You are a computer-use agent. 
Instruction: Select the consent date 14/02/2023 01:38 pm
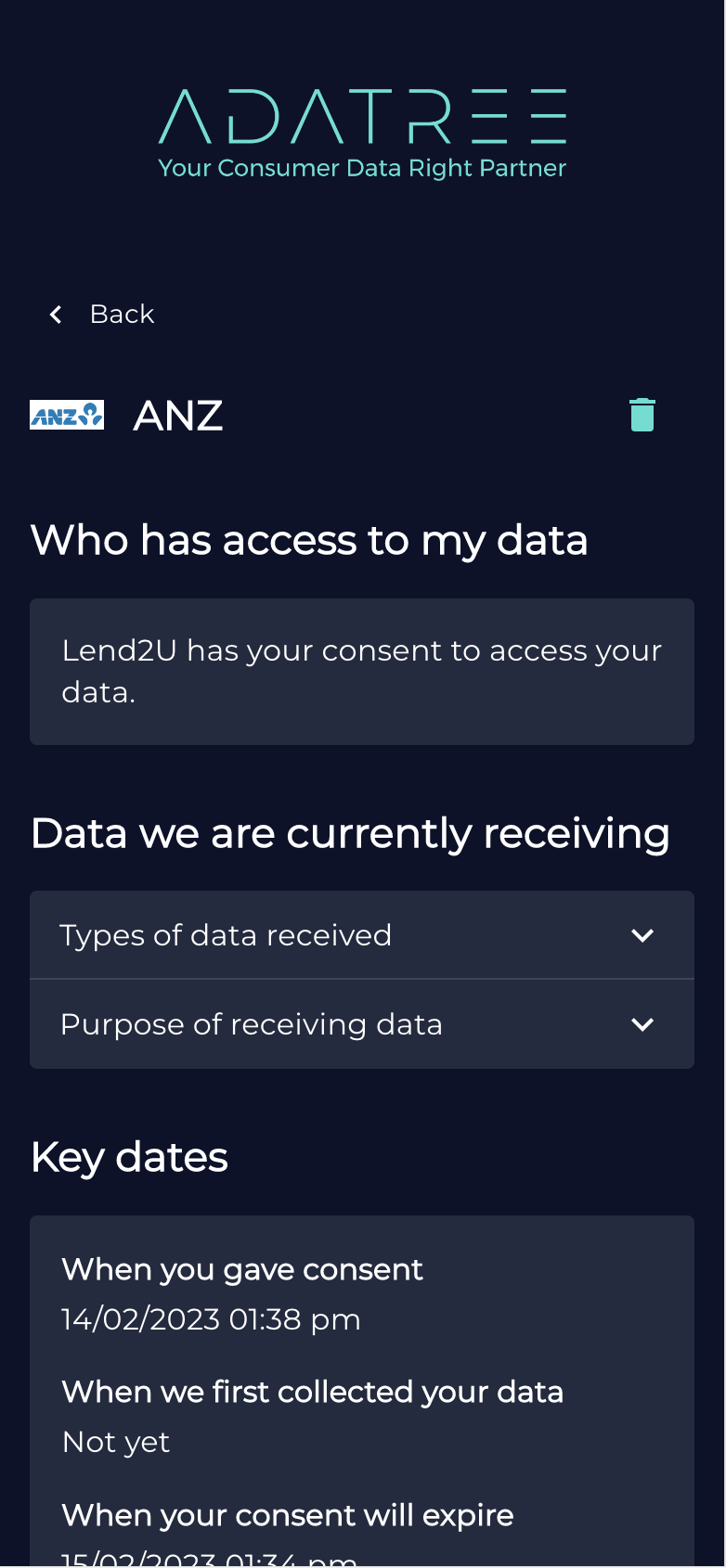pos(210,1318)
